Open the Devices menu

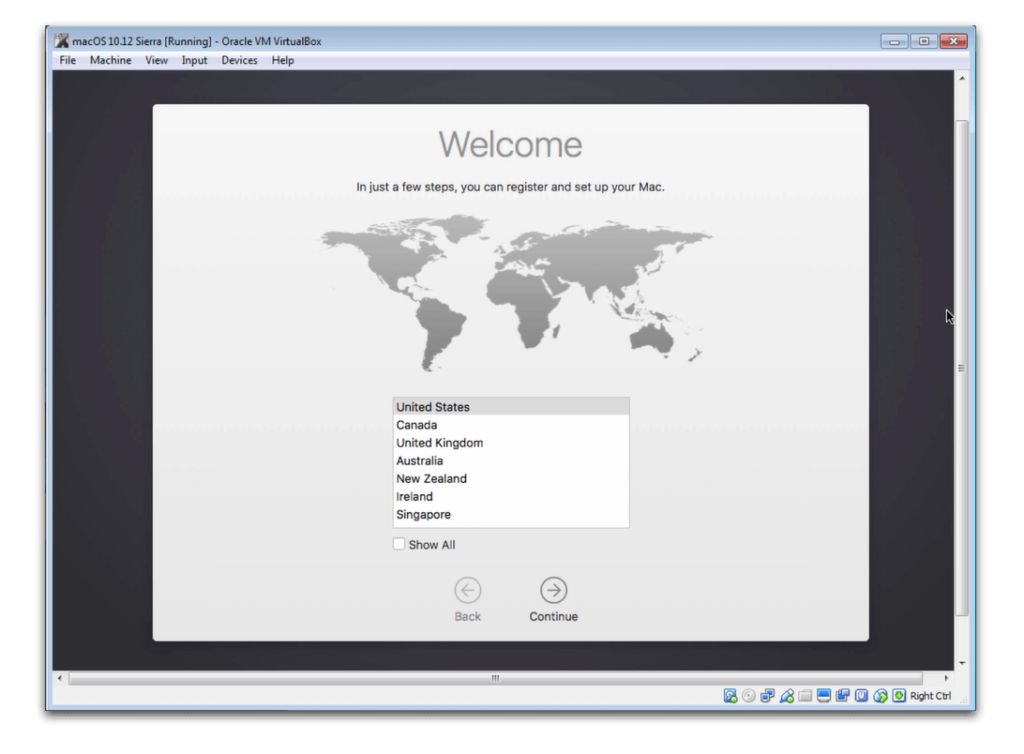239,60
